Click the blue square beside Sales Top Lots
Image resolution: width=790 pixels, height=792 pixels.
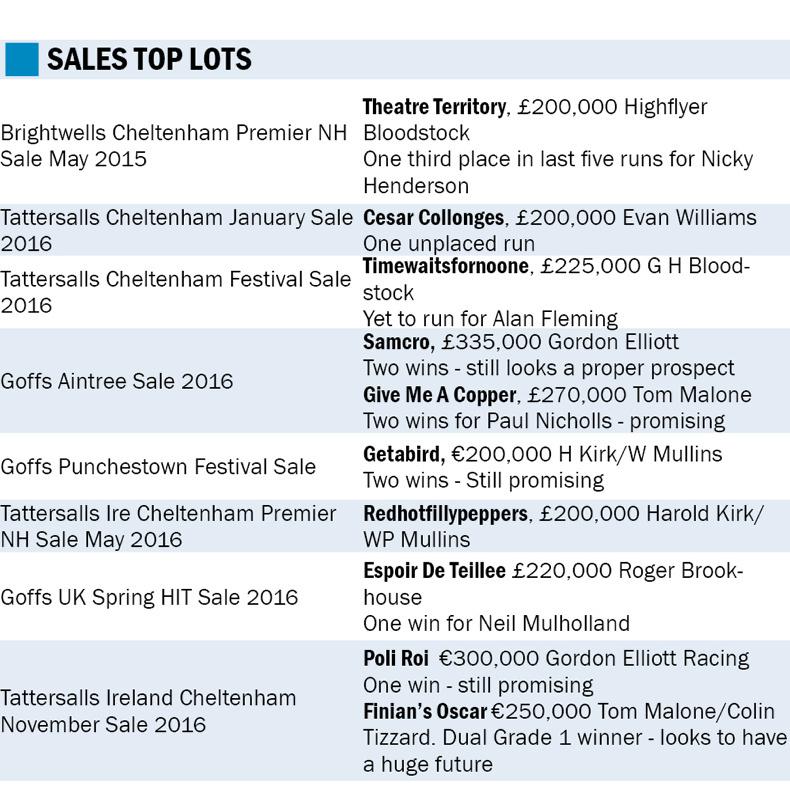click(x=21, y=60)
